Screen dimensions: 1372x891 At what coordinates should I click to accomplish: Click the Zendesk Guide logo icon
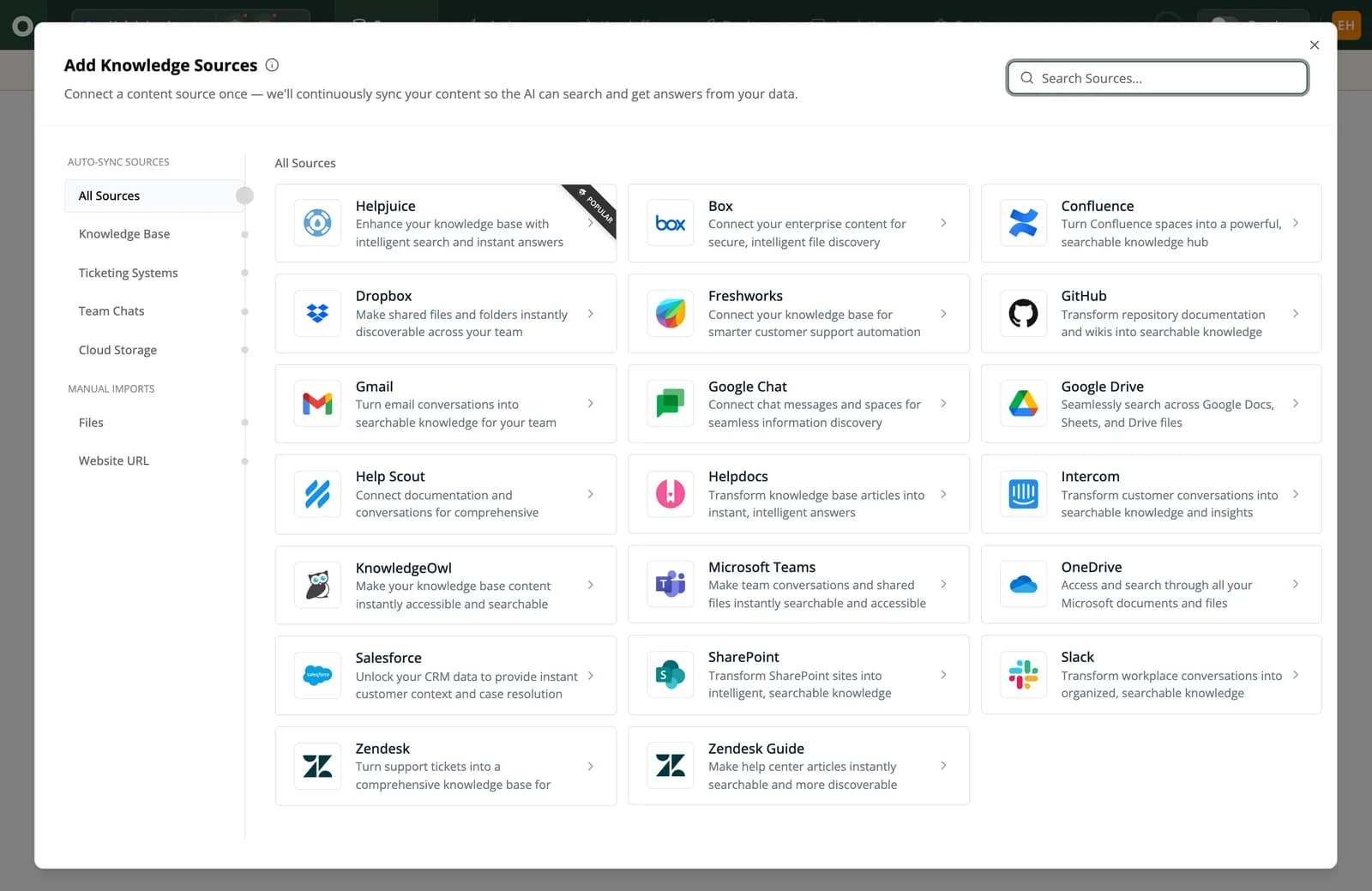point(671,766)
